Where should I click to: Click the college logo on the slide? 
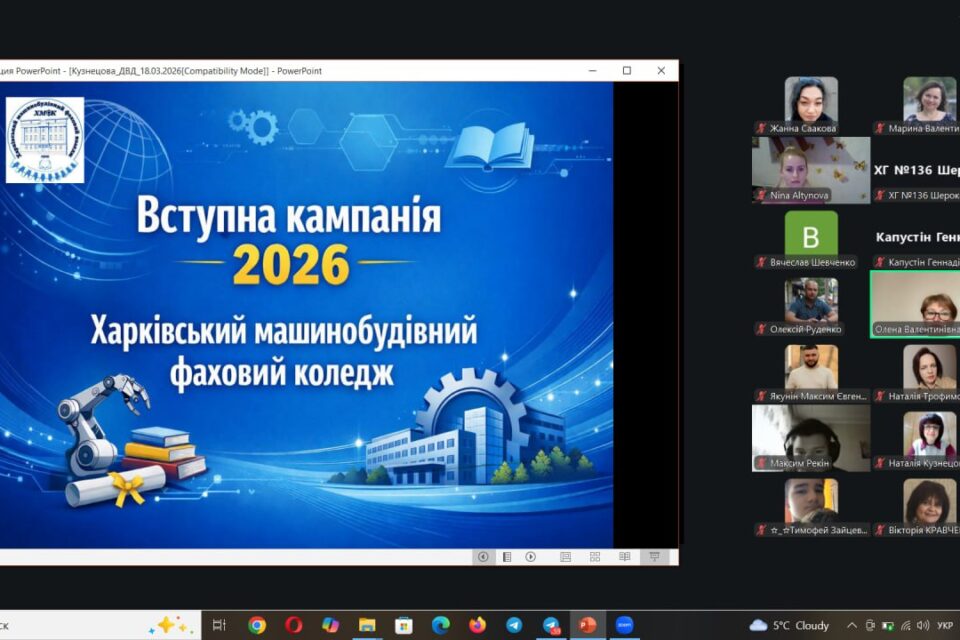(x=45, y=140)
